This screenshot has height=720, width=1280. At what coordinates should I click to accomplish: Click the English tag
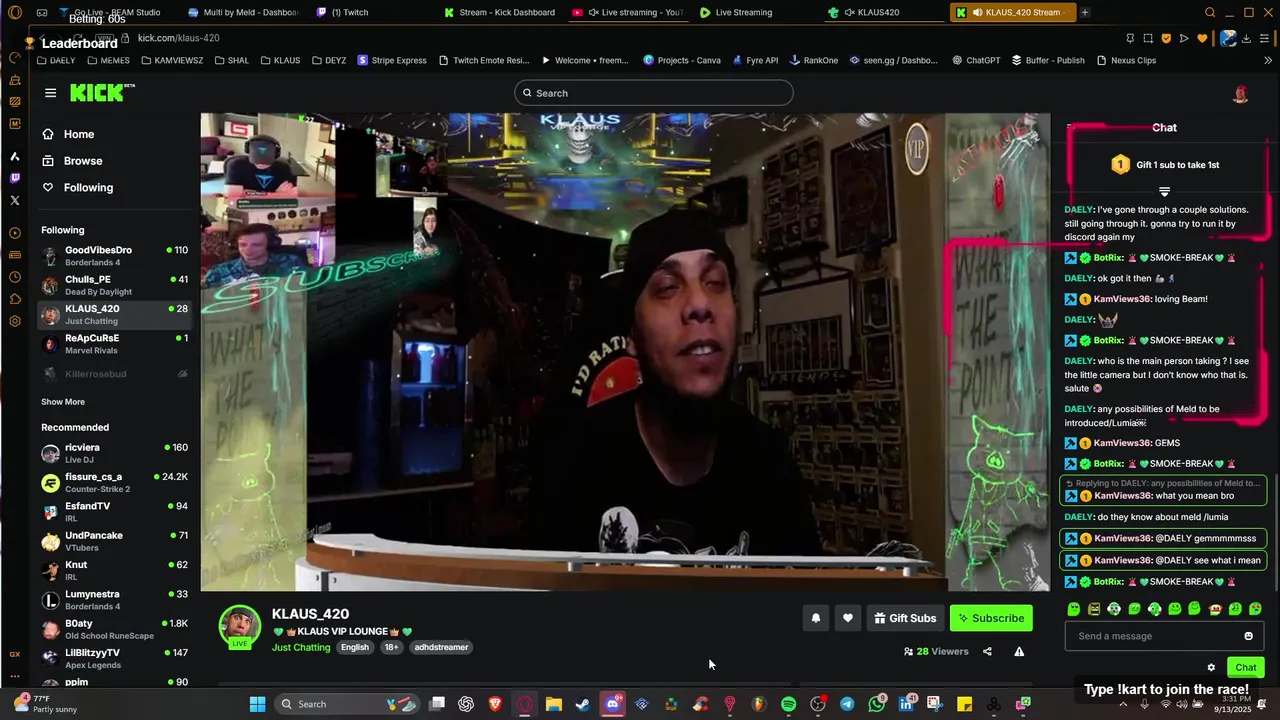pyautogui.click(x=355, y=647)
